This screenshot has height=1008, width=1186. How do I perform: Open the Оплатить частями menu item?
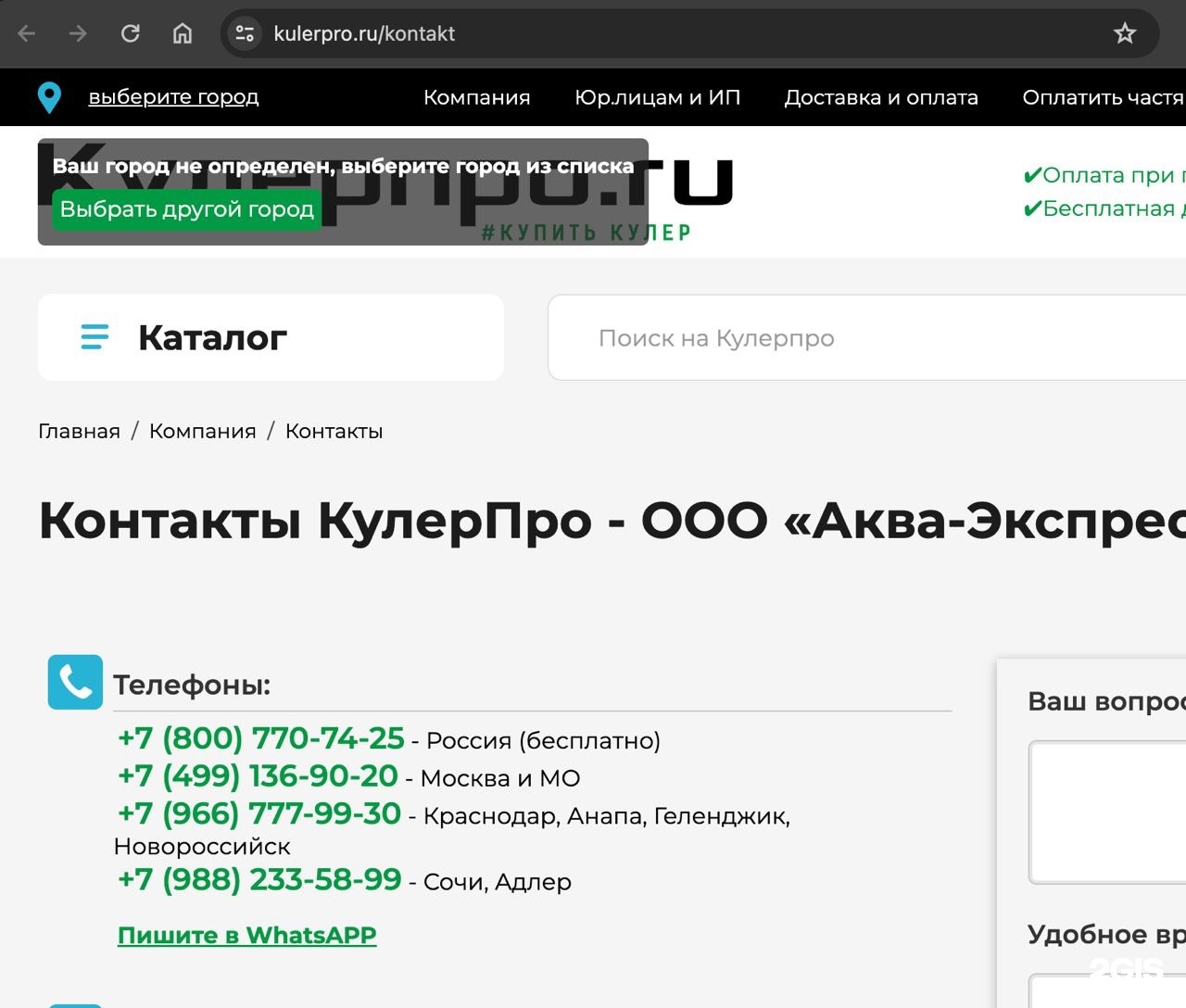pos(1104,97)
